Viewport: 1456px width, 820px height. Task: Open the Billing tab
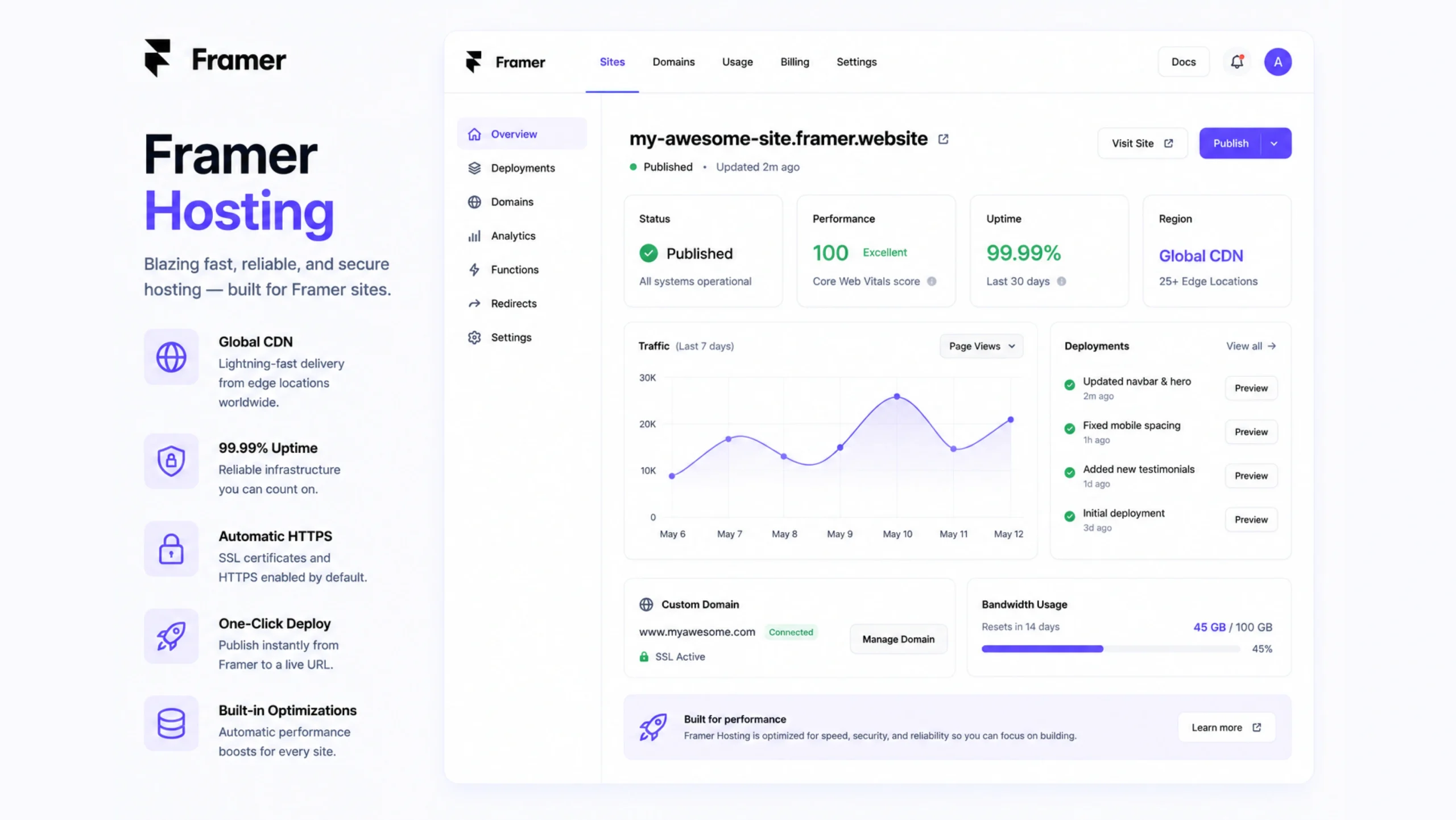(x=795, y=62)
